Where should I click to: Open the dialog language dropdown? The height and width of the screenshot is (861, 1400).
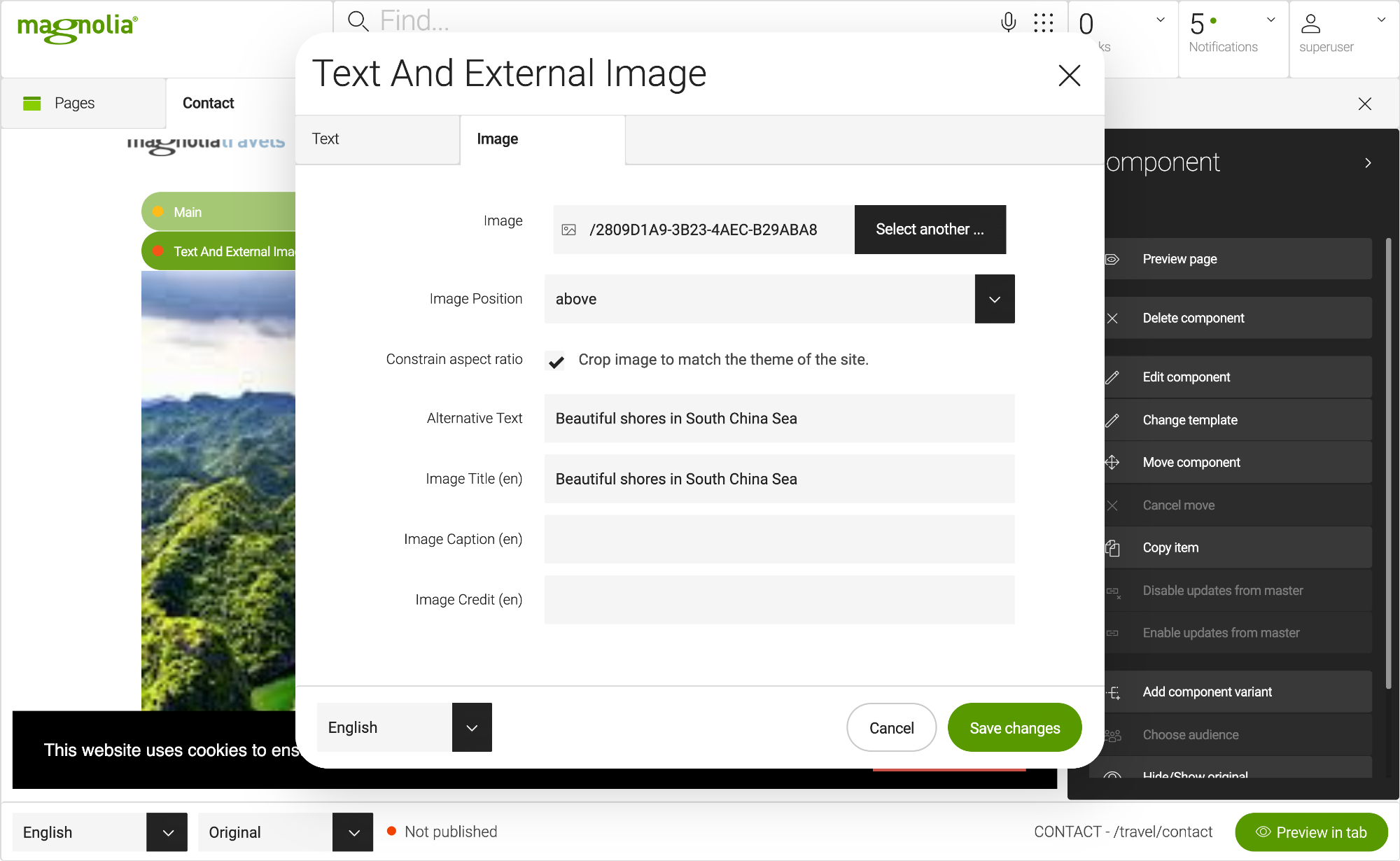(472, 727)
